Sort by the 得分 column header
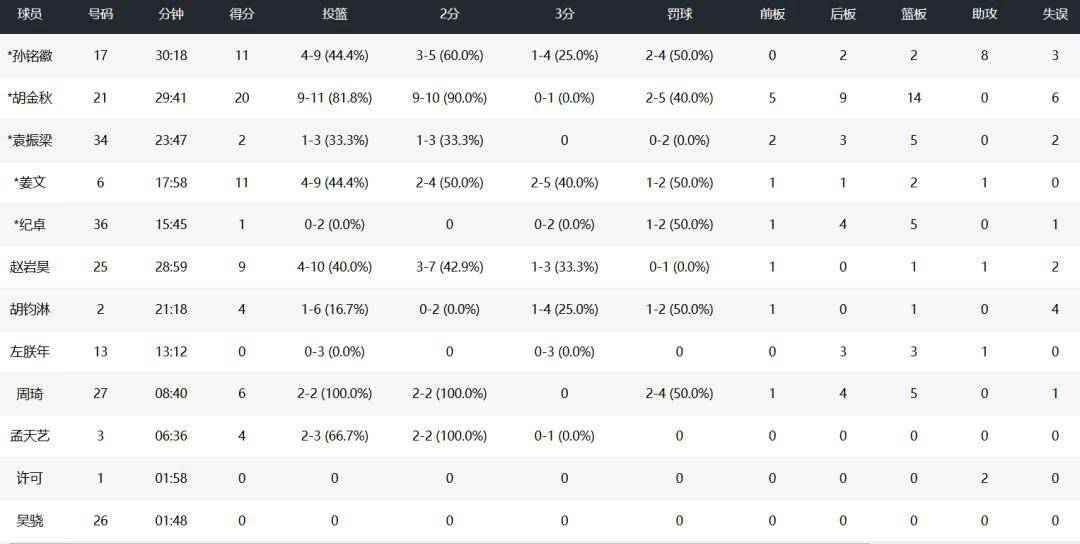Image resolution: width=1080 pixels, height=544 pixels. 241,14
